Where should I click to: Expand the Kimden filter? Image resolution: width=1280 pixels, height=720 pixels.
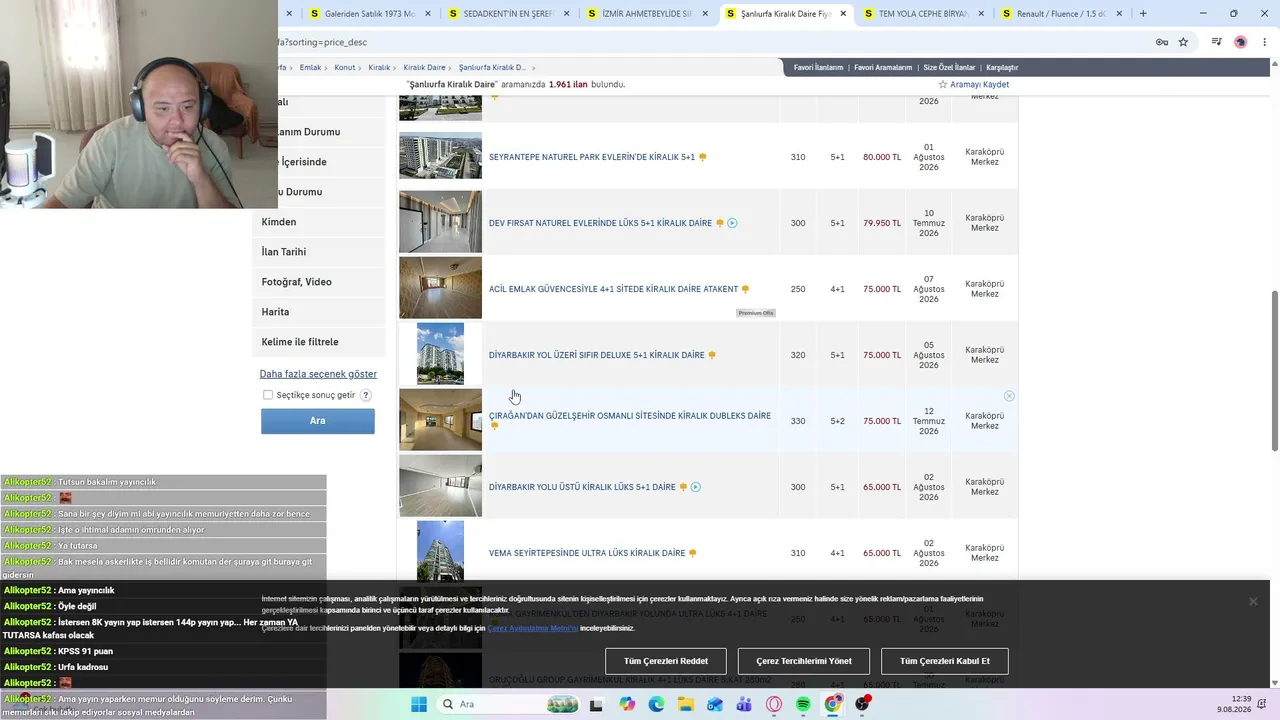320,222
